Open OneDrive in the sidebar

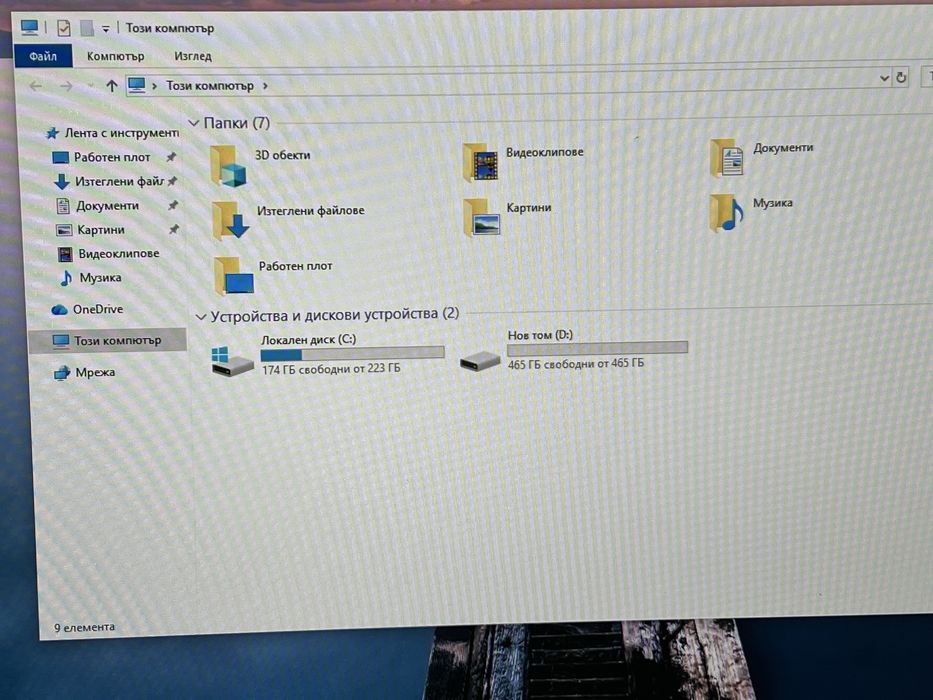[x=87, y=310]
